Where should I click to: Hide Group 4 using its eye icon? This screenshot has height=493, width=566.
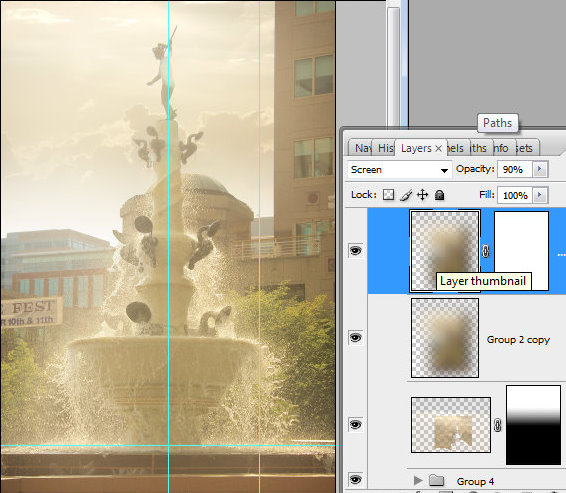coord(356,479)
